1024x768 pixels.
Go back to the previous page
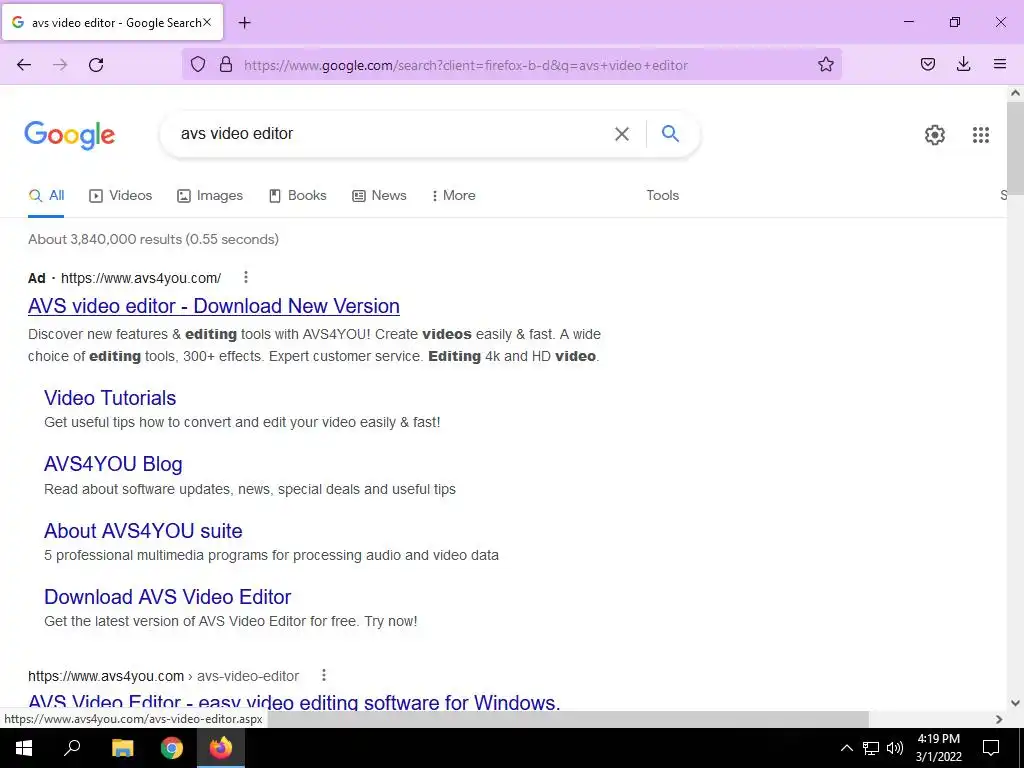24,65
